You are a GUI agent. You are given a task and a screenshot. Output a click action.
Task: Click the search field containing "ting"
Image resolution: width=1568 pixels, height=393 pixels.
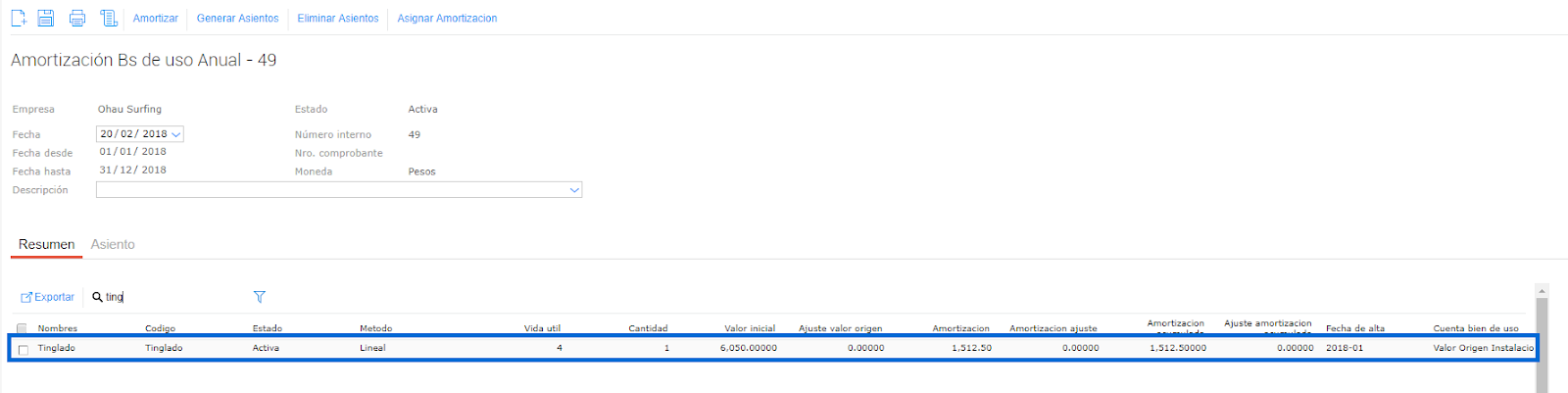(171, 297)
